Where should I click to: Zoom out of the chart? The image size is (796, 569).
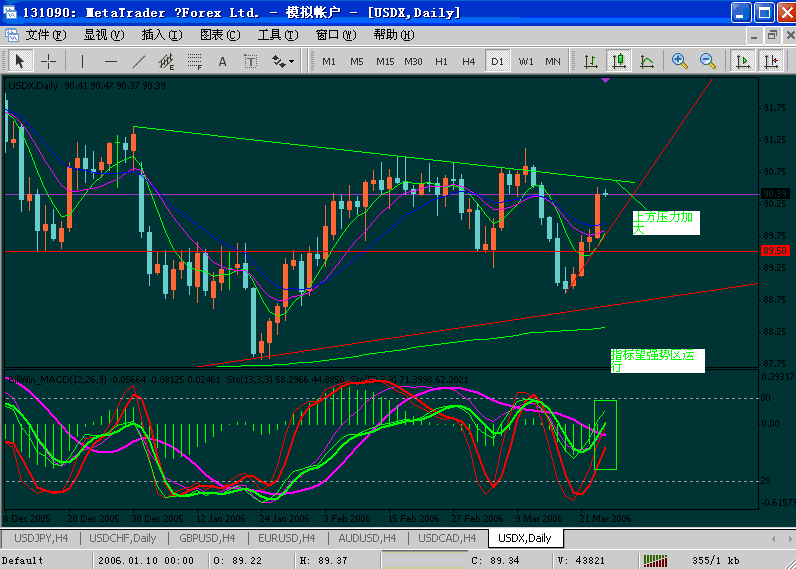tap(708, 61)
